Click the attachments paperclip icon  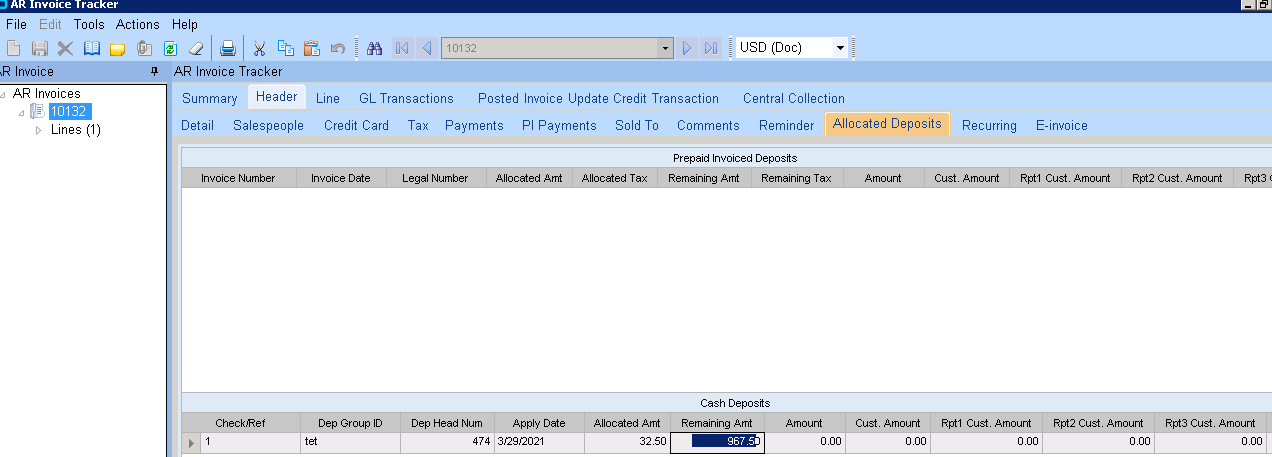pos(144,48)
